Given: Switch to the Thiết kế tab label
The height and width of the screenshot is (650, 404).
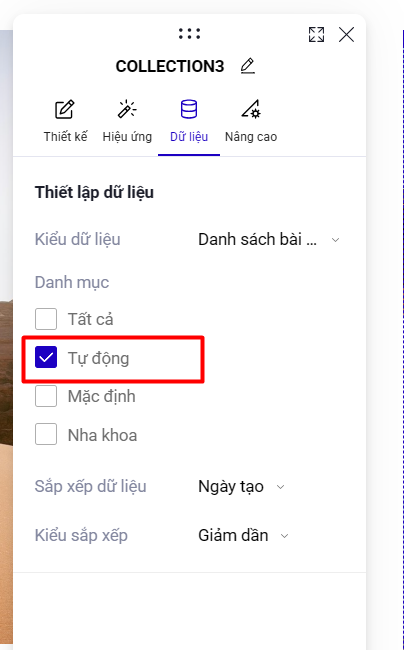Looking at the screenshot, I should coord(65,137).
